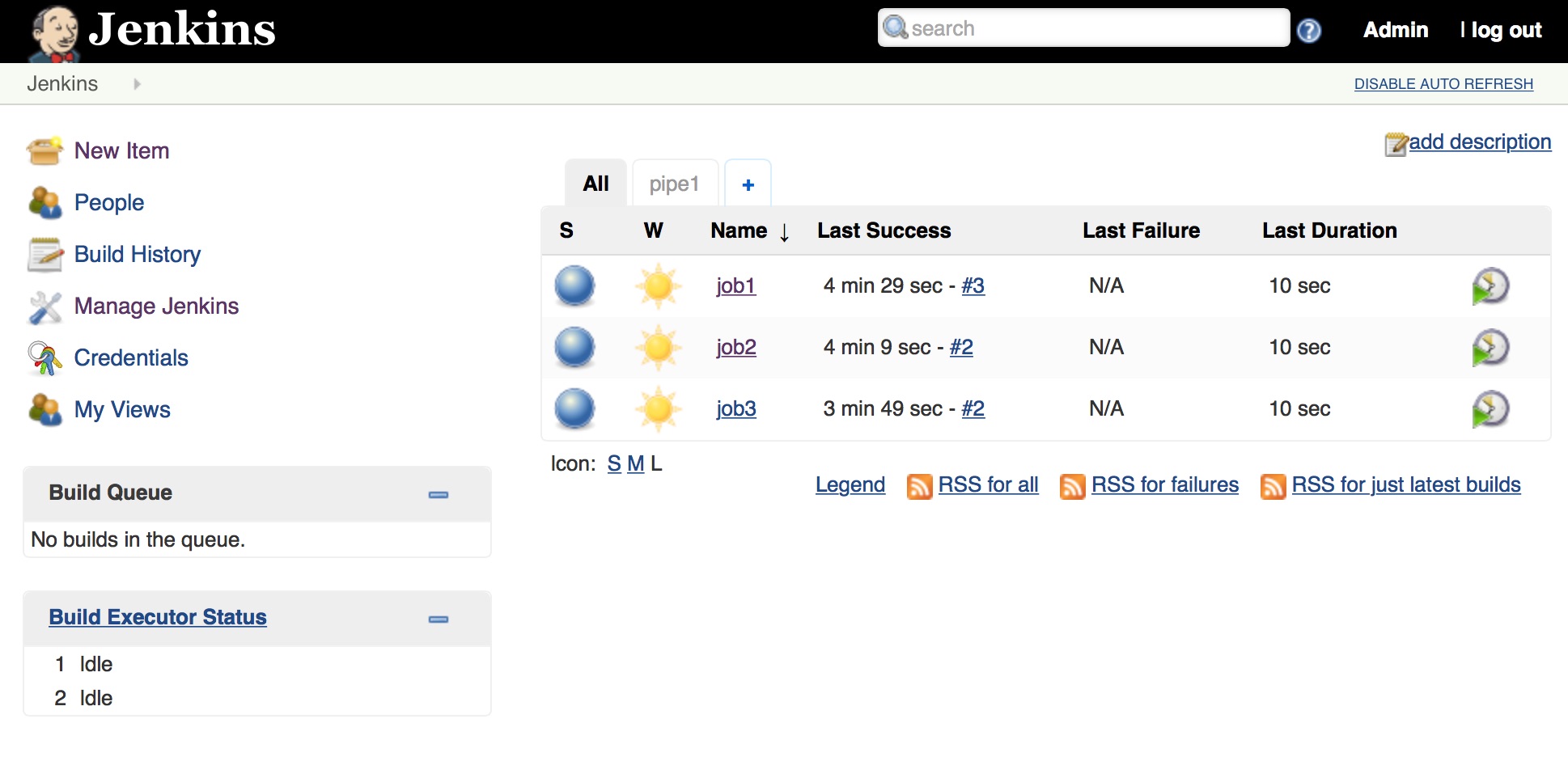Open job2's last success build #2
The height and width of the screenshot is (757, 1568).
coord(961,347)
